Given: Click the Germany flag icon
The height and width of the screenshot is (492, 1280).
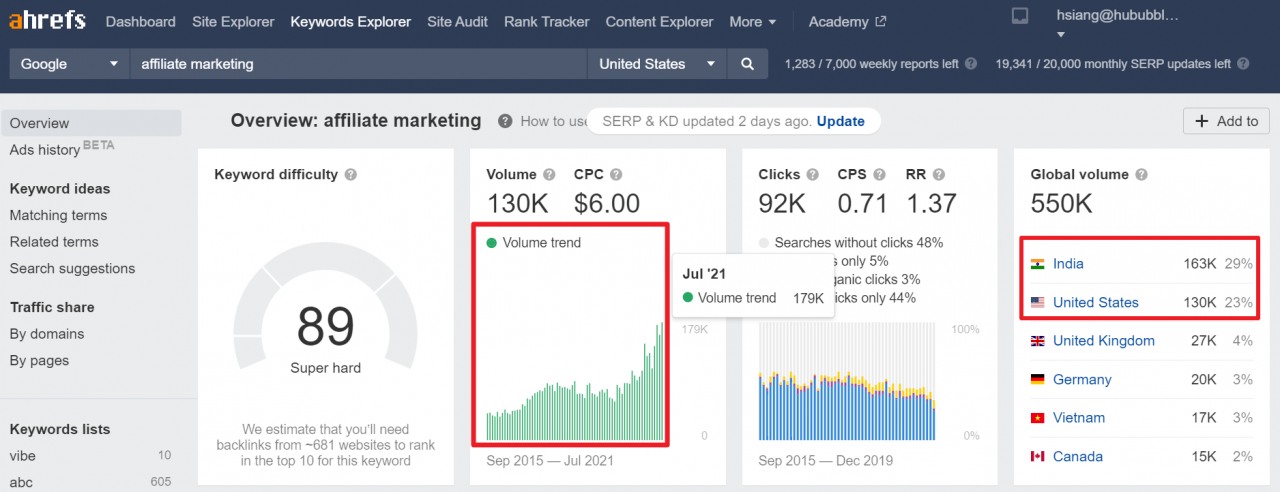Looking at the screenshot, I should click(1038, 380).
